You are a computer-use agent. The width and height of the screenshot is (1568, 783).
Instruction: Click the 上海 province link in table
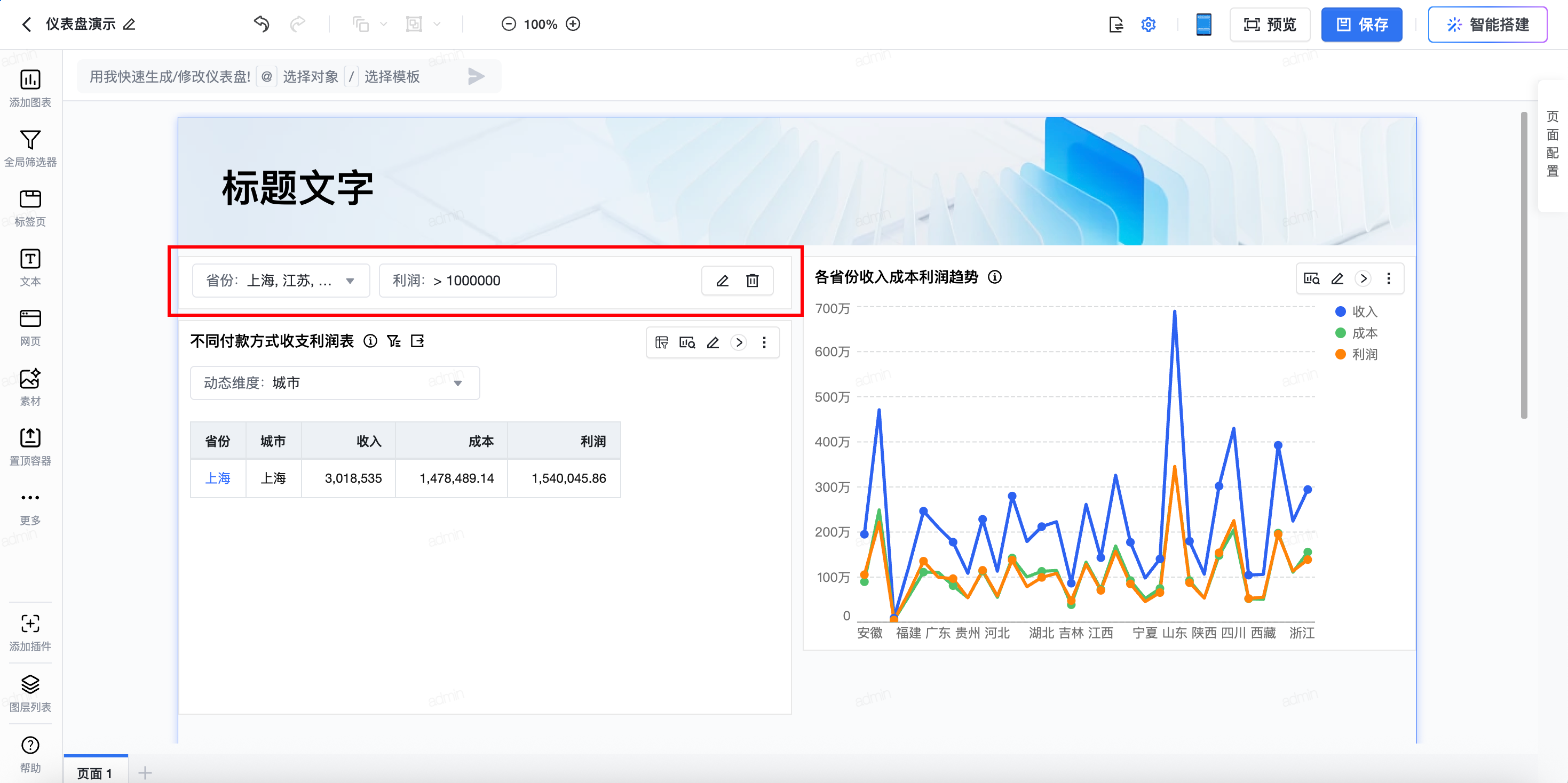pos(217,478)
